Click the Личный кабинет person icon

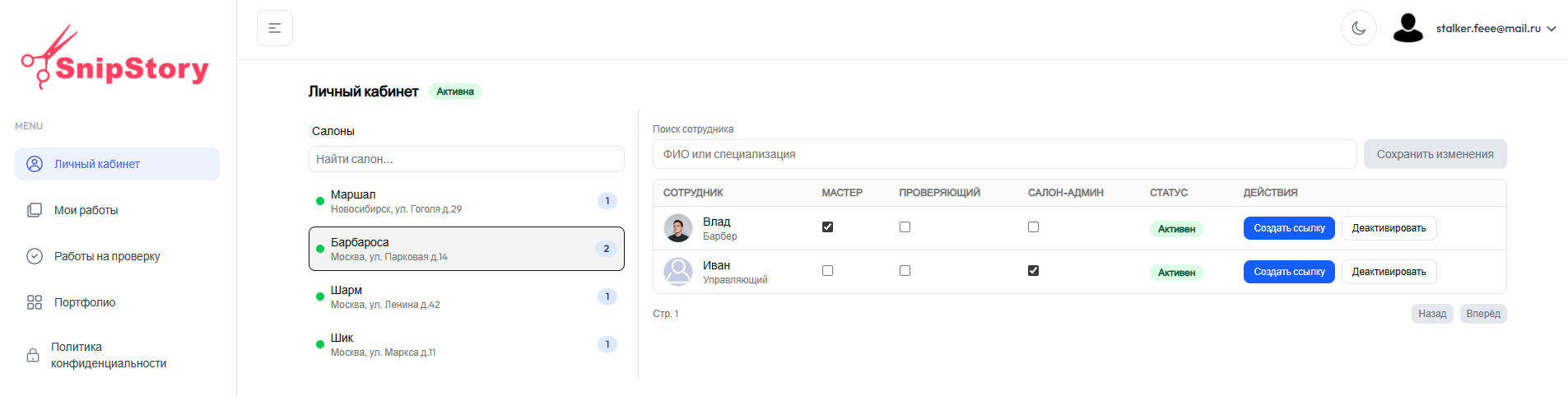pos(35,164)
